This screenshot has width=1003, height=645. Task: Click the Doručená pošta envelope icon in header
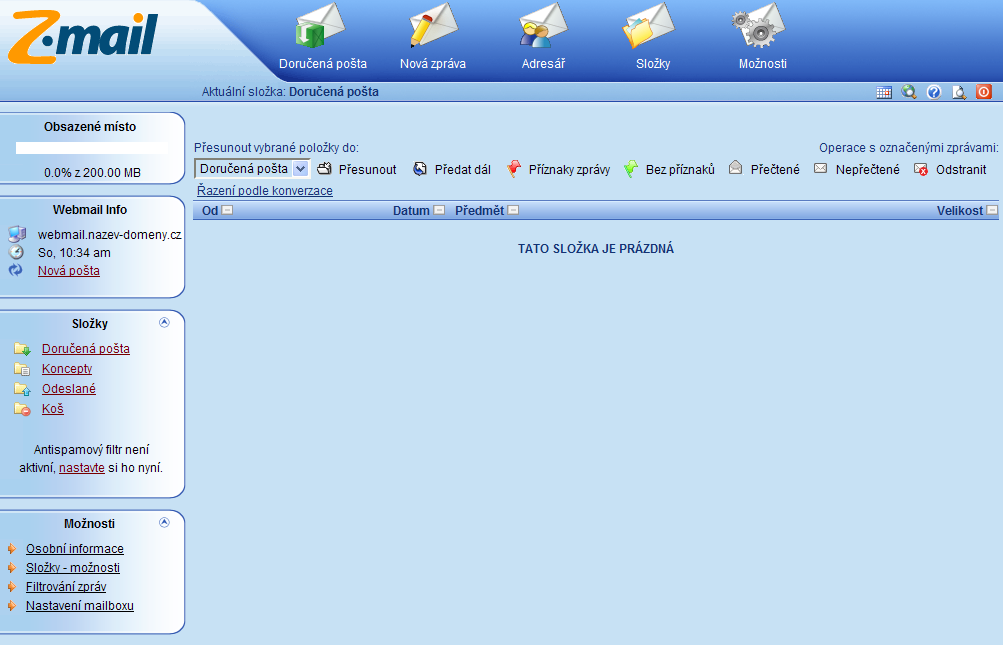[x=322, y=27]
